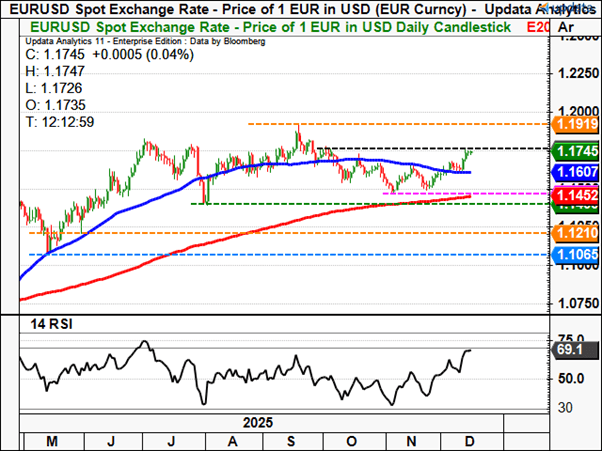Screen dimensions: 602x451
Task: Click the orange 1.1919 price label
Action: click(x=574, y=124)
